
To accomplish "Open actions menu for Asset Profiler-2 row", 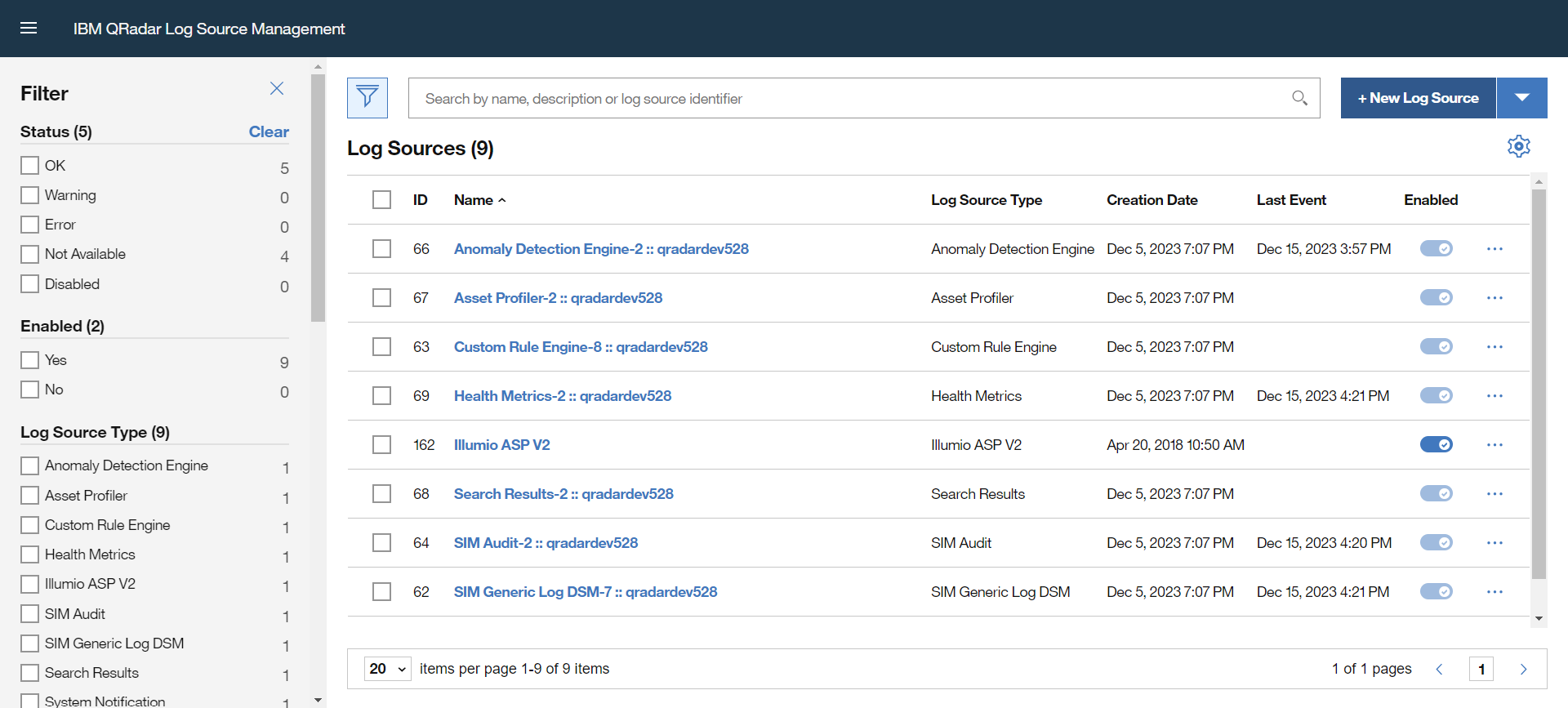I will (x=1494, y=298).
